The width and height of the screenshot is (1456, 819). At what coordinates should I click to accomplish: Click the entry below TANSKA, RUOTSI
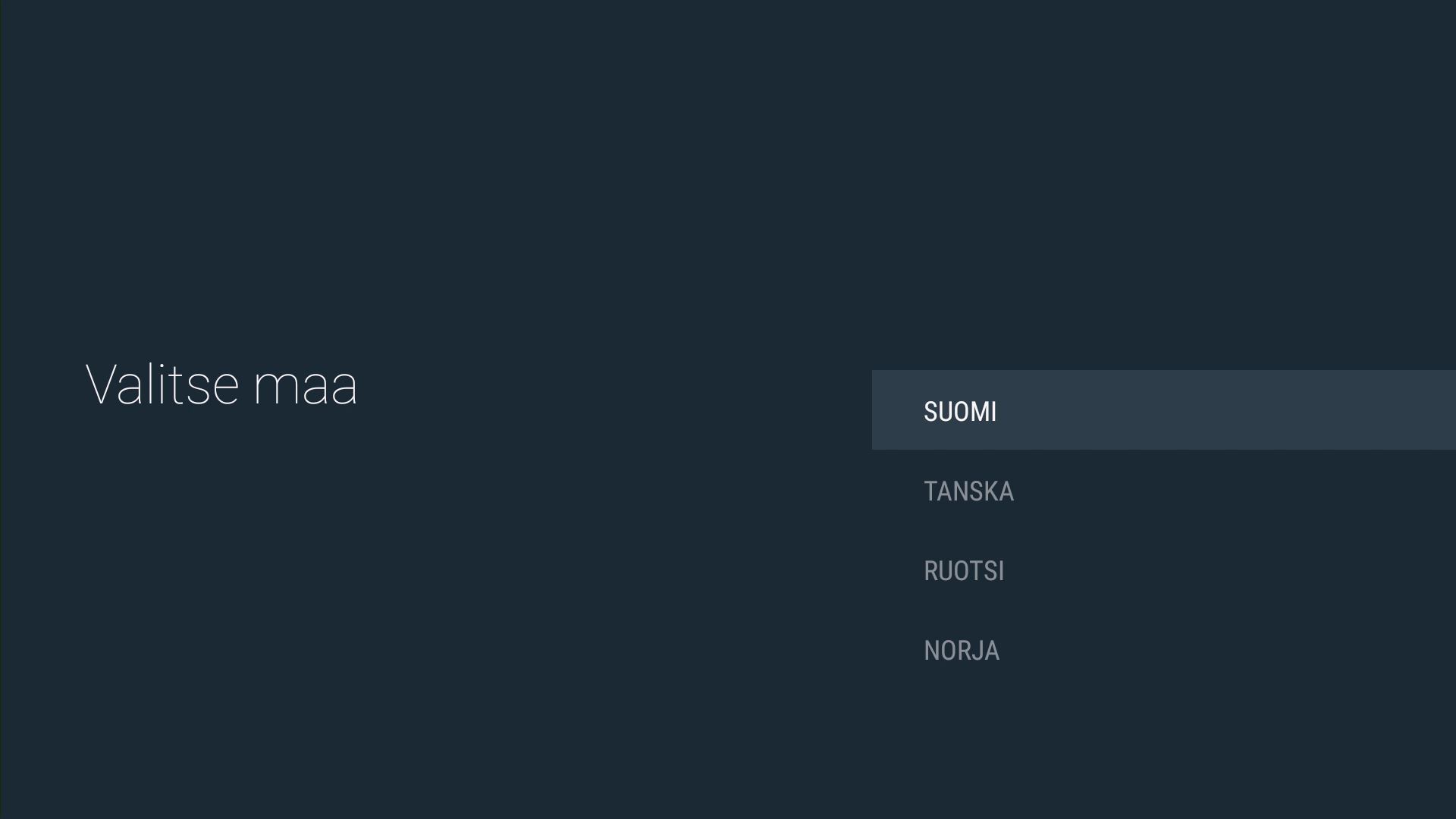pyautogui.click(x=964, y=570)
